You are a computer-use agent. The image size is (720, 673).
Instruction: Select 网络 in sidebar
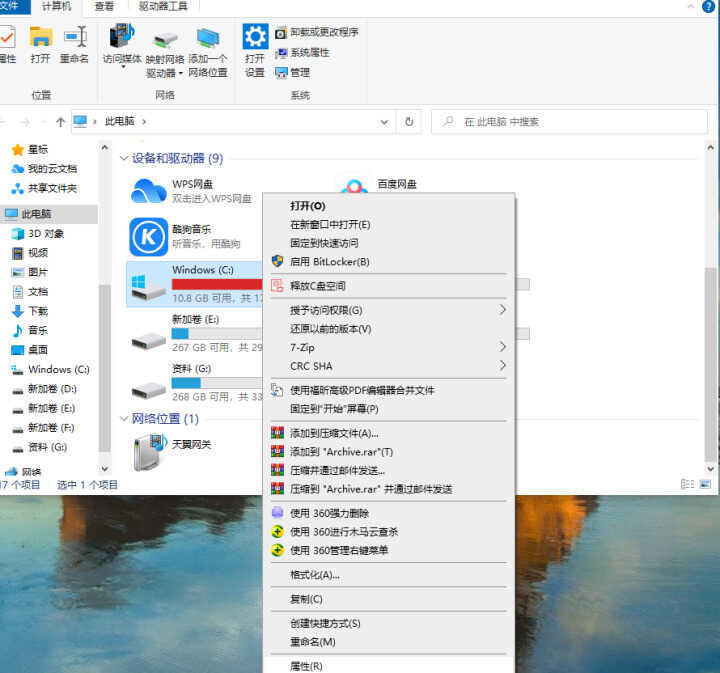tap(23, 471)
